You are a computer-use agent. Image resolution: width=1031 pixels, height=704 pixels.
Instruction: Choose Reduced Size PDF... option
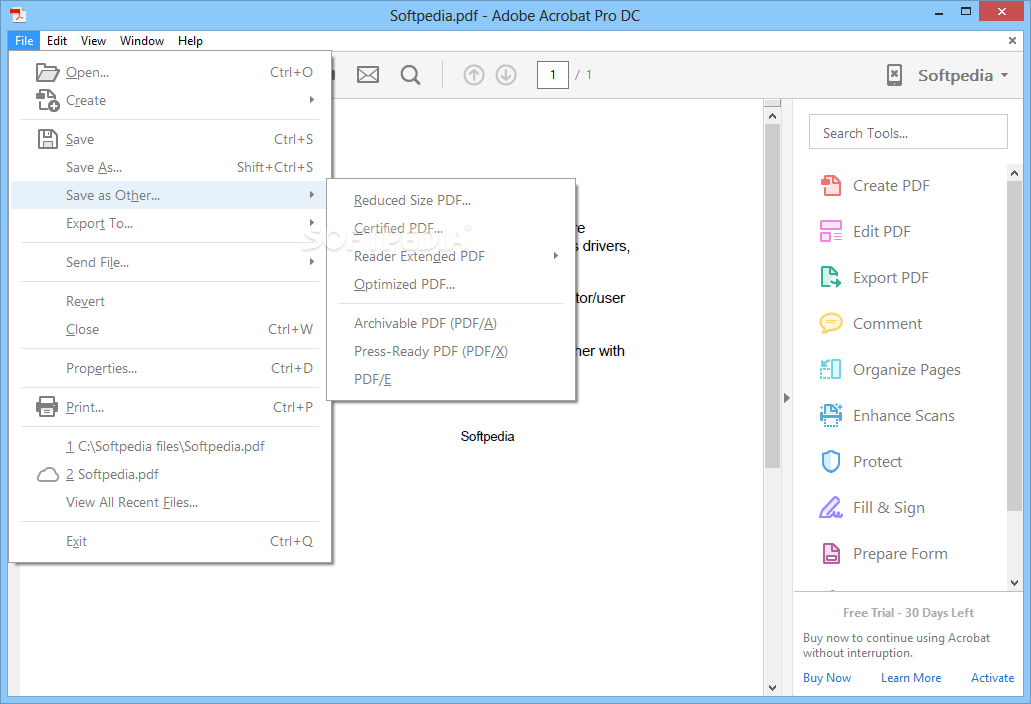pyautogui.click(x=451, y=200)
